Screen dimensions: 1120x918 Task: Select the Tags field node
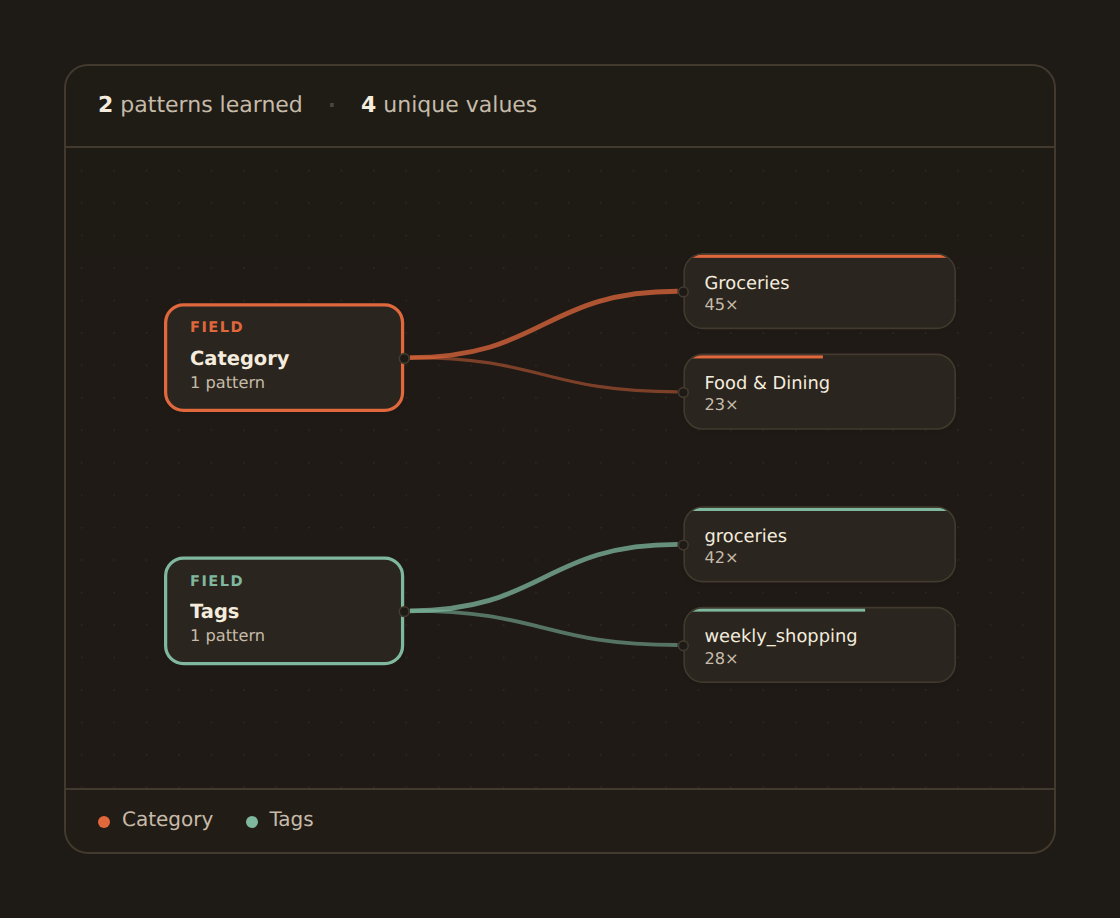[x=284, y=611]
